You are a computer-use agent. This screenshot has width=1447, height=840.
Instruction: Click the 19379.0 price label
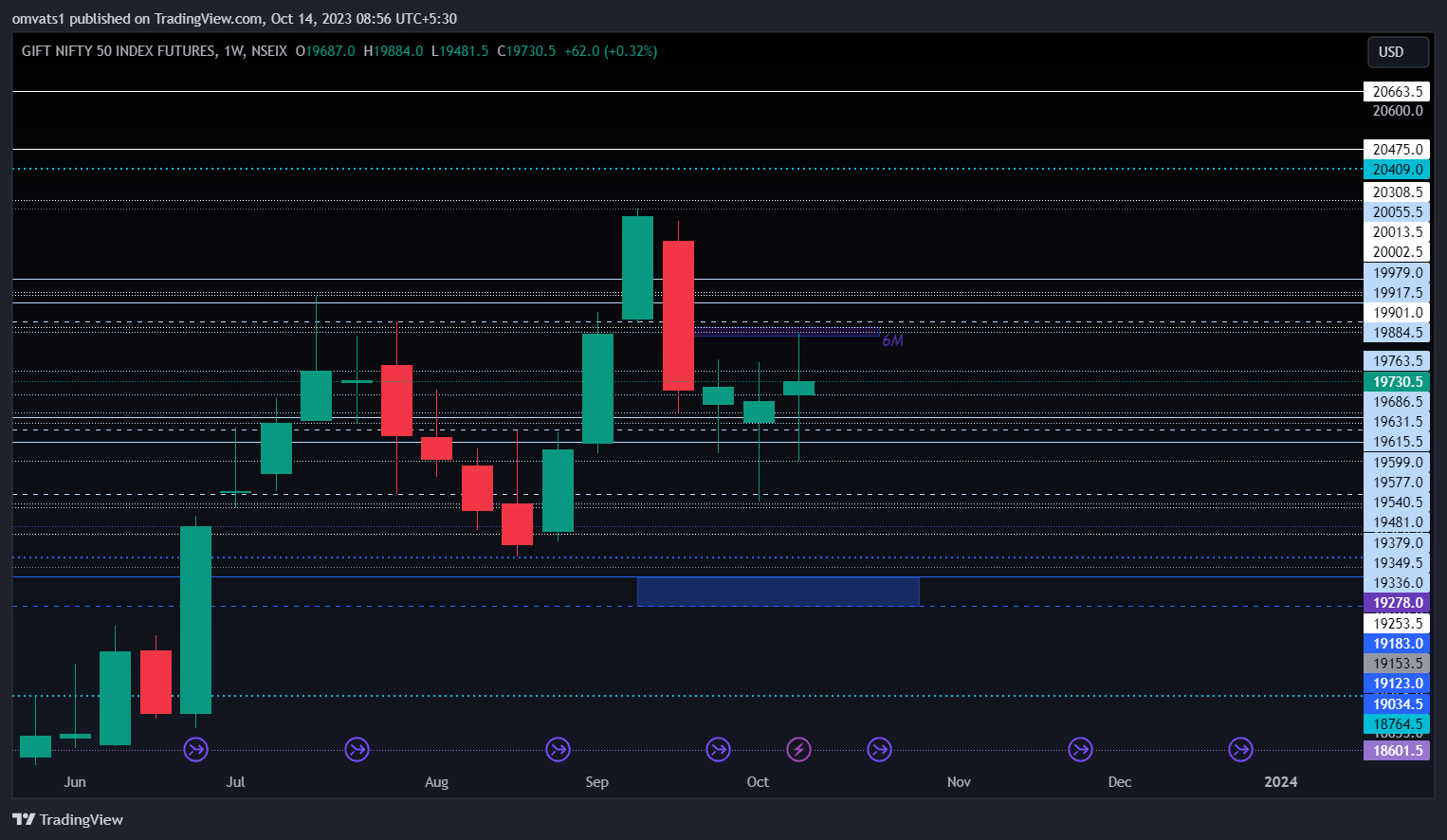click(x=1397, y=543)
